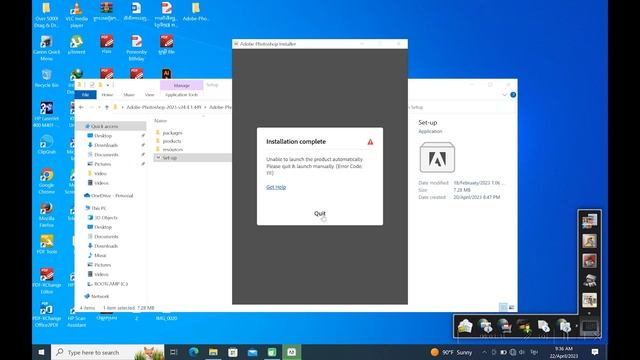Open the Get Help link in installer dialog

point(276,187)
